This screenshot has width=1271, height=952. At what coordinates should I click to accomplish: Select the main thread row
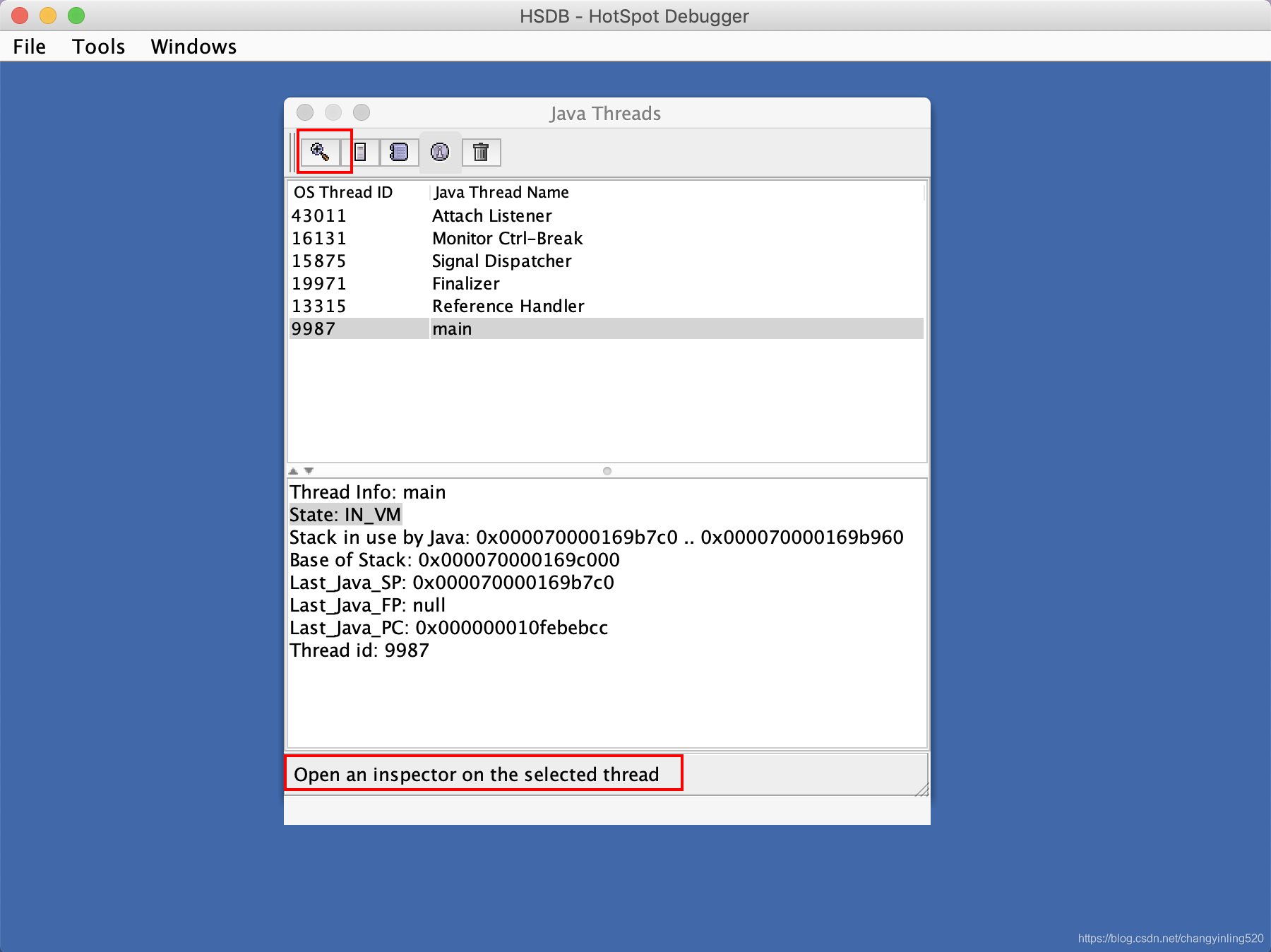(607, 329)
